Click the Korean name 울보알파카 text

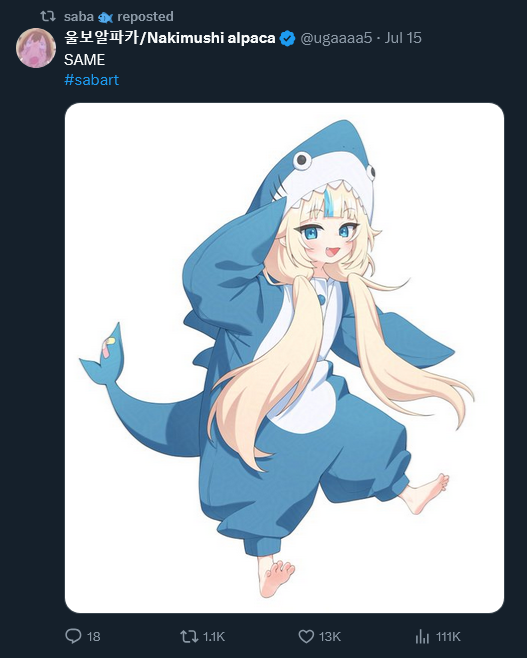point(101,38)
